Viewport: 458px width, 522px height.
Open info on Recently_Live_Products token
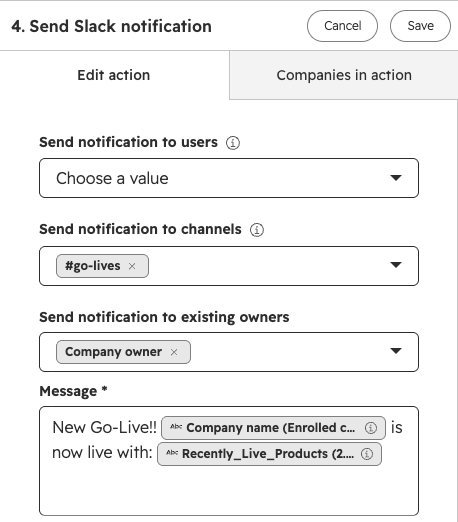367,454
